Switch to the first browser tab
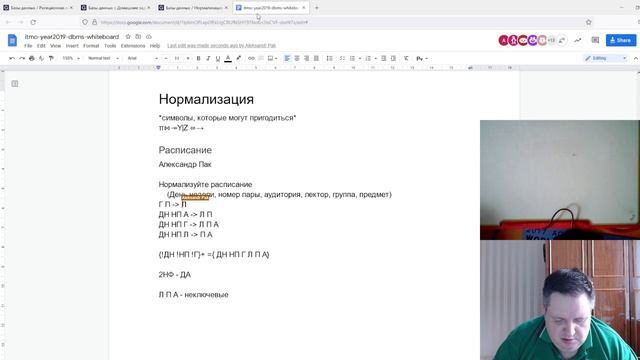This screenshot has width=640, height=360. pyautogui.click(x=38, y=8)
